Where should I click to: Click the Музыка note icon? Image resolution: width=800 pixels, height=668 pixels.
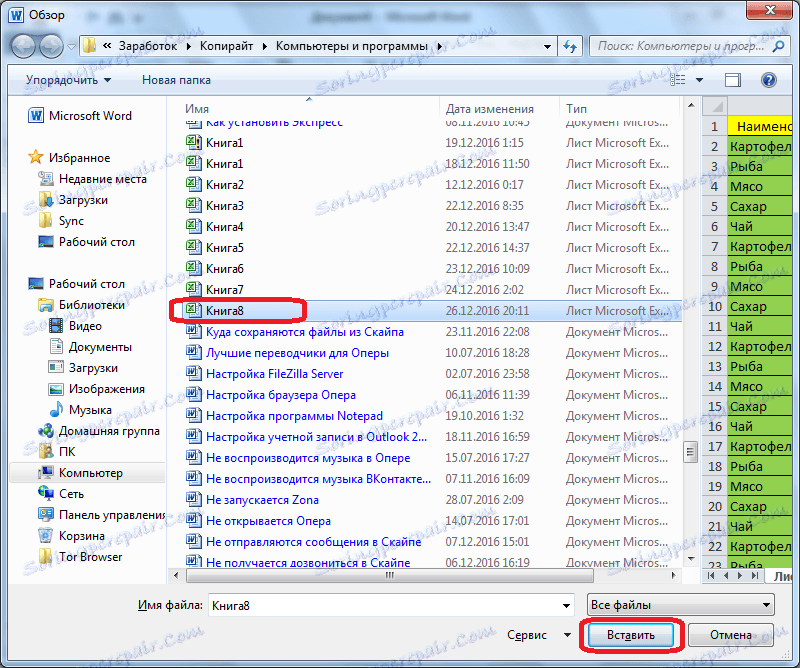(x=56, y=409)
